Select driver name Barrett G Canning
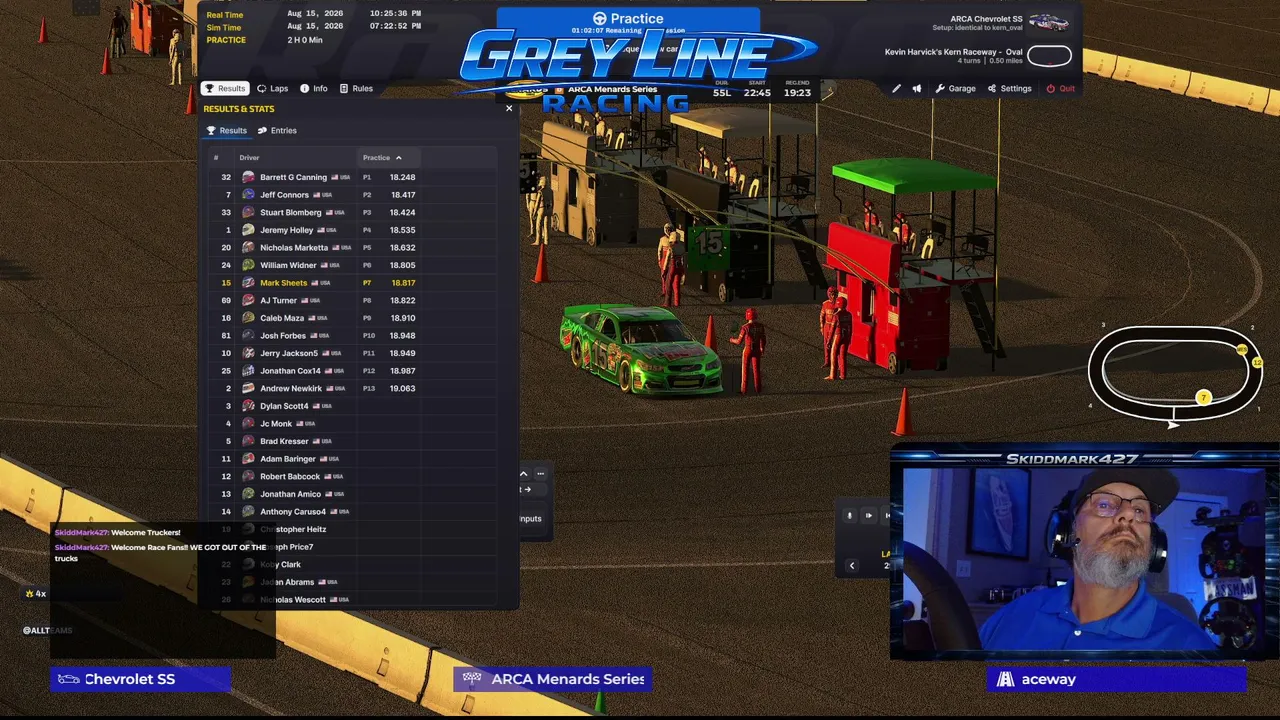The height and width of the screenshot is (720, 1280). click(x=294, y=177)
